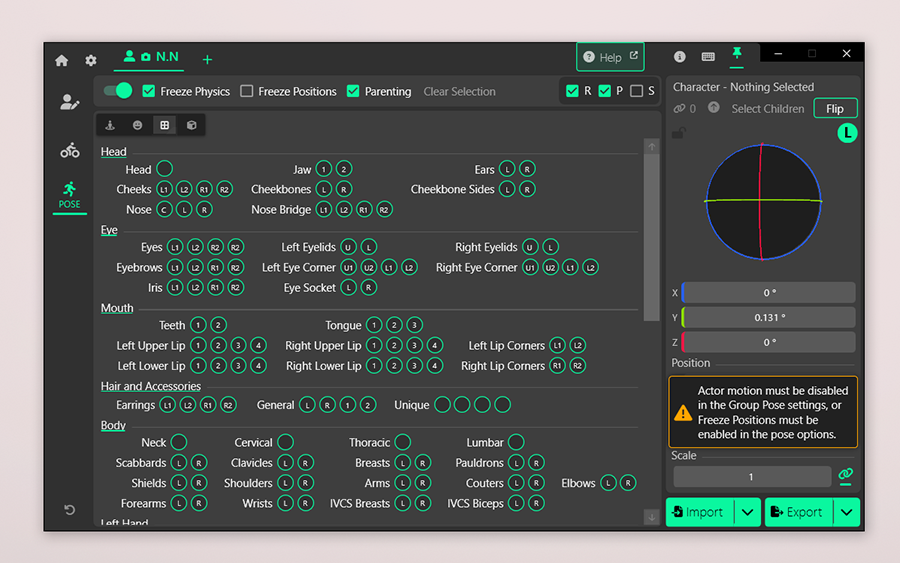Uncheck the Parenting checkbox
This screenshot has width=900, height=563.
pyautogui.click(x=353, y=91)
